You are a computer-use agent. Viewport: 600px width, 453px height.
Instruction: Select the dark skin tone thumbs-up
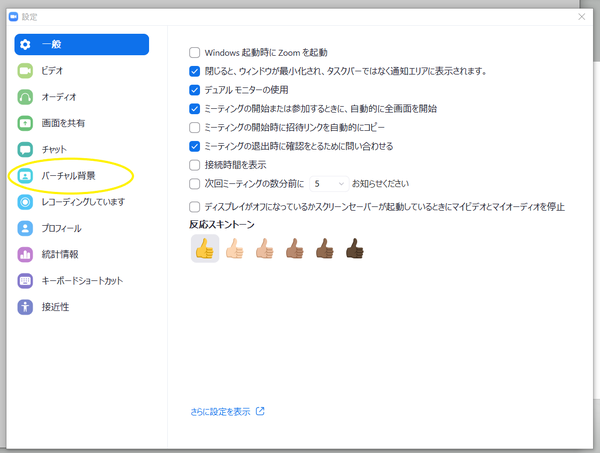[355, 249]
